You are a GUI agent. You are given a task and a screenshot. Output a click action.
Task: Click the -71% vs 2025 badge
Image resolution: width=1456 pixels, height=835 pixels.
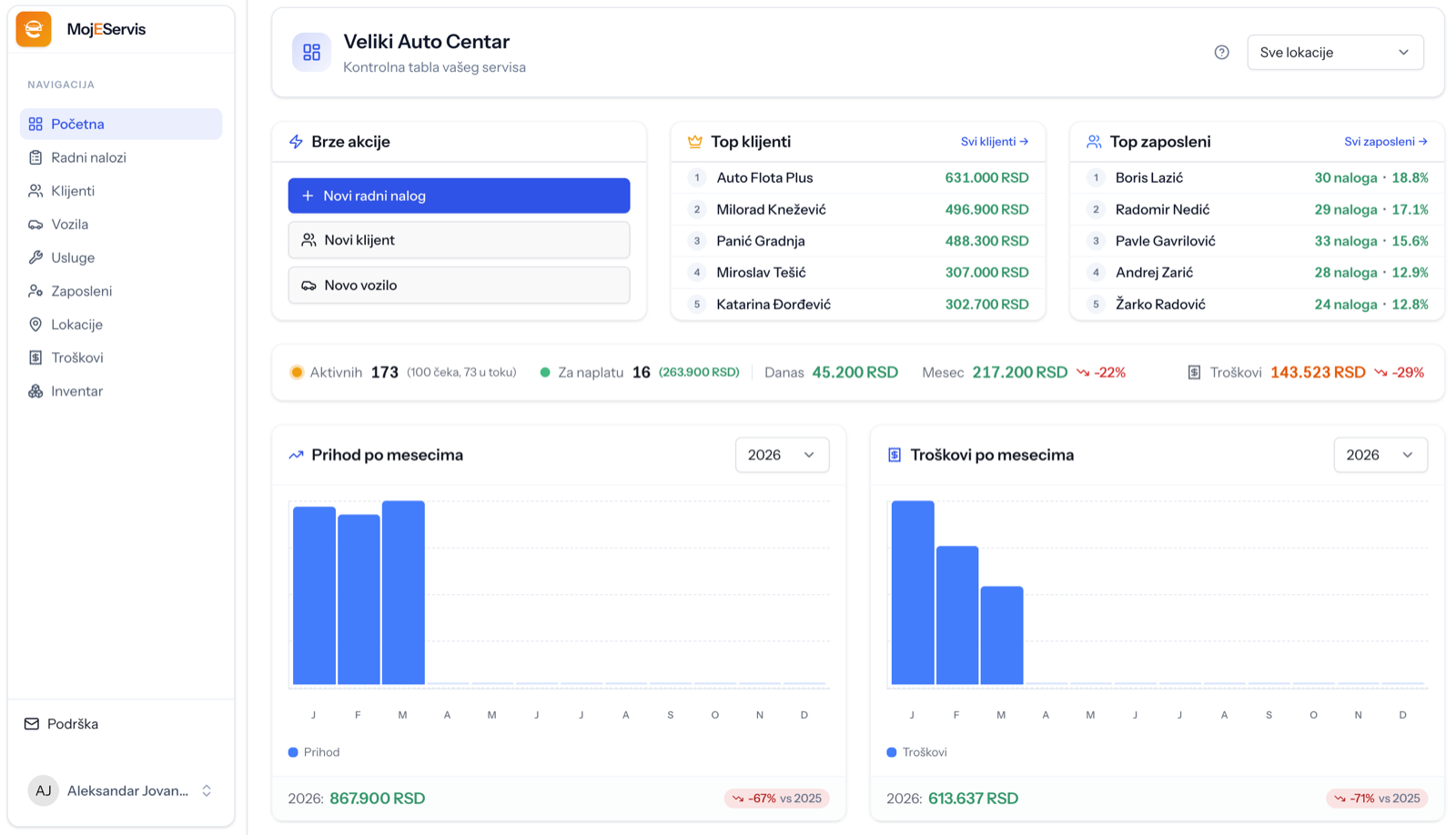click(1377, 799)
